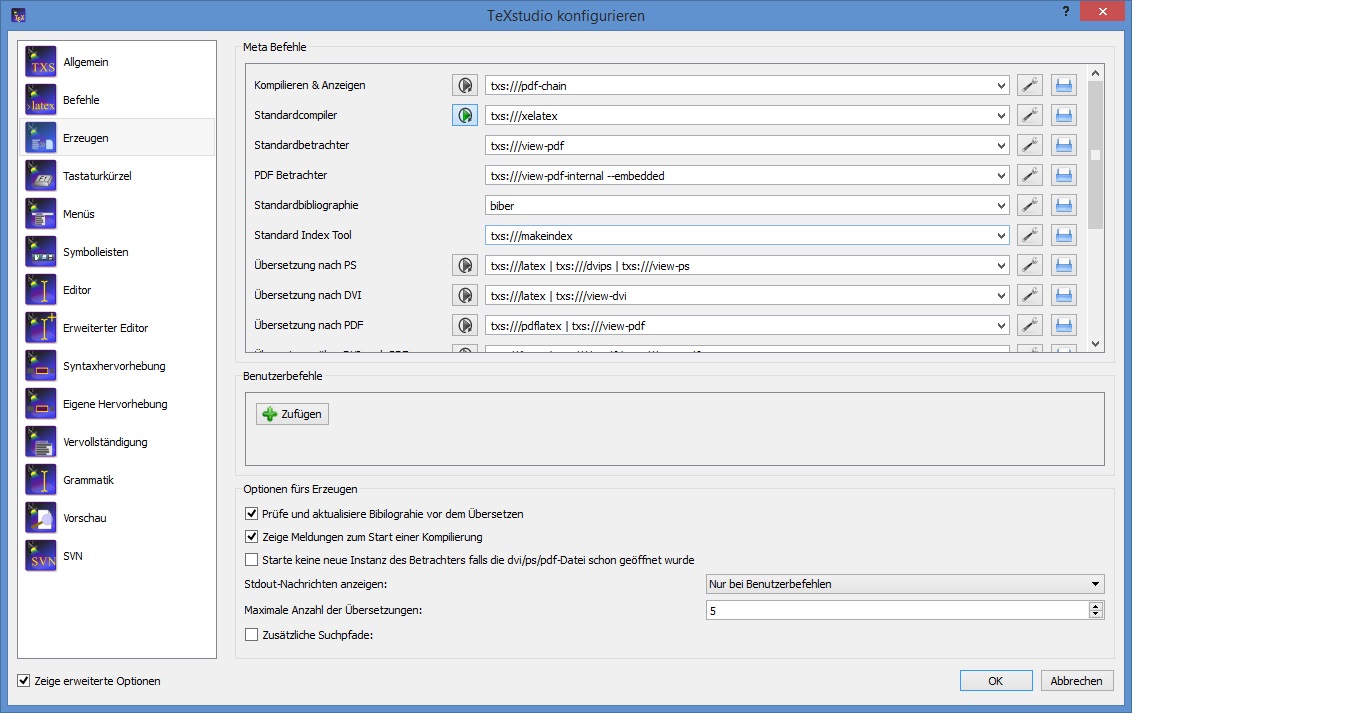Toggle Prüfe und aktualisiere Bibilograhie checkbox

point(251,514)
